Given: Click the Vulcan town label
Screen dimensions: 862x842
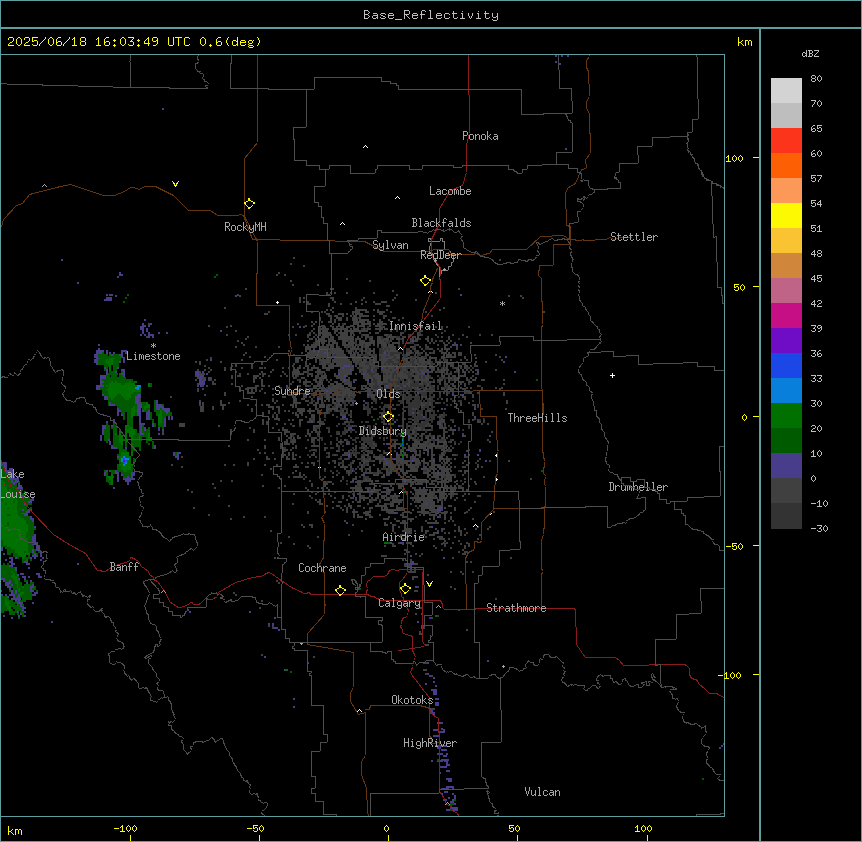Looking at the screenshot, I should click(542, 792).
